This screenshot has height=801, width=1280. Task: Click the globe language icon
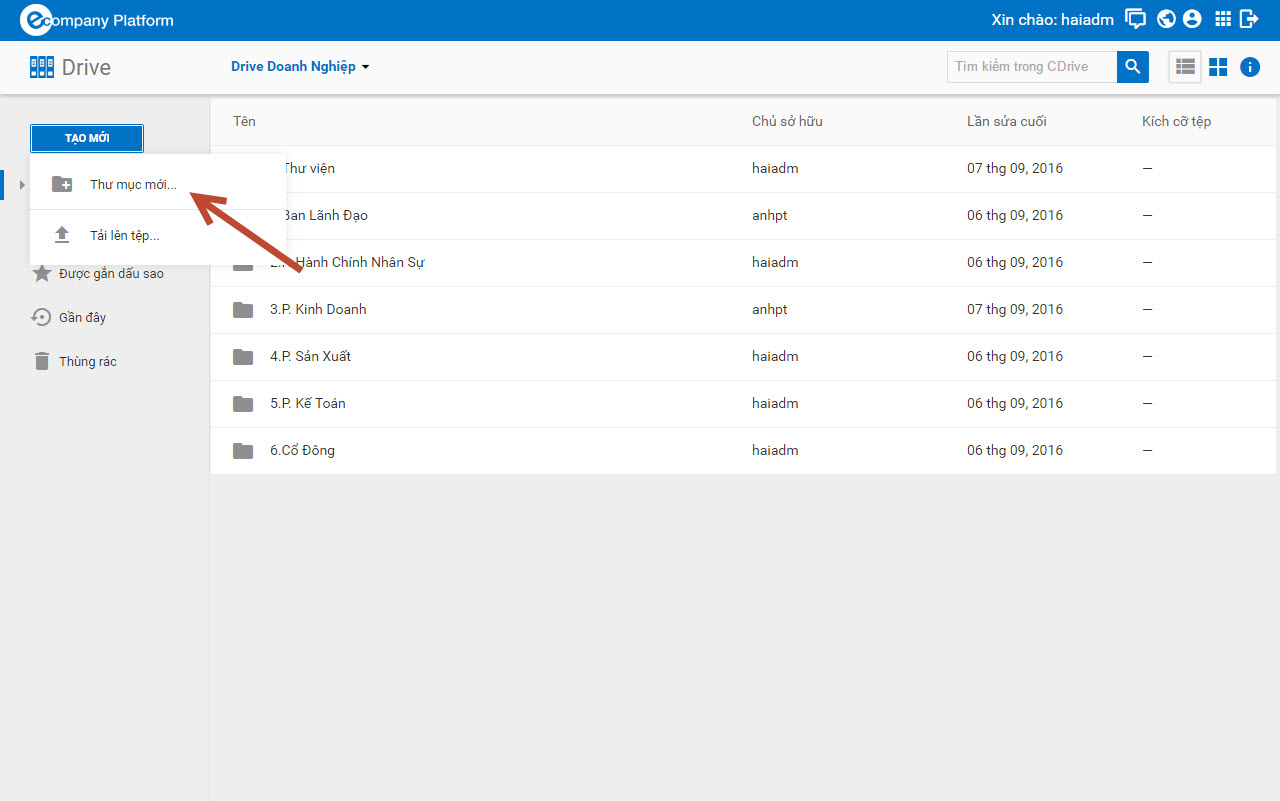coord(1165,19)
